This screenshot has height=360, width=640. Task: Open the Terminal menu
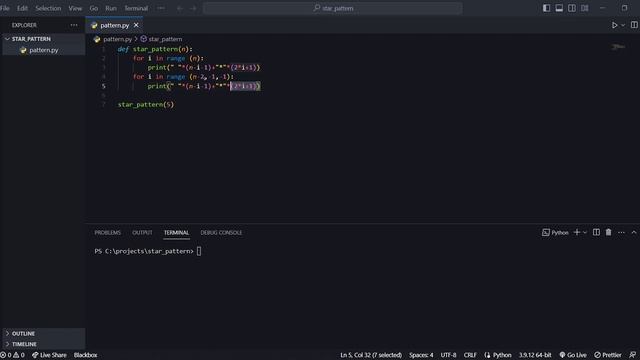[136, 8]
